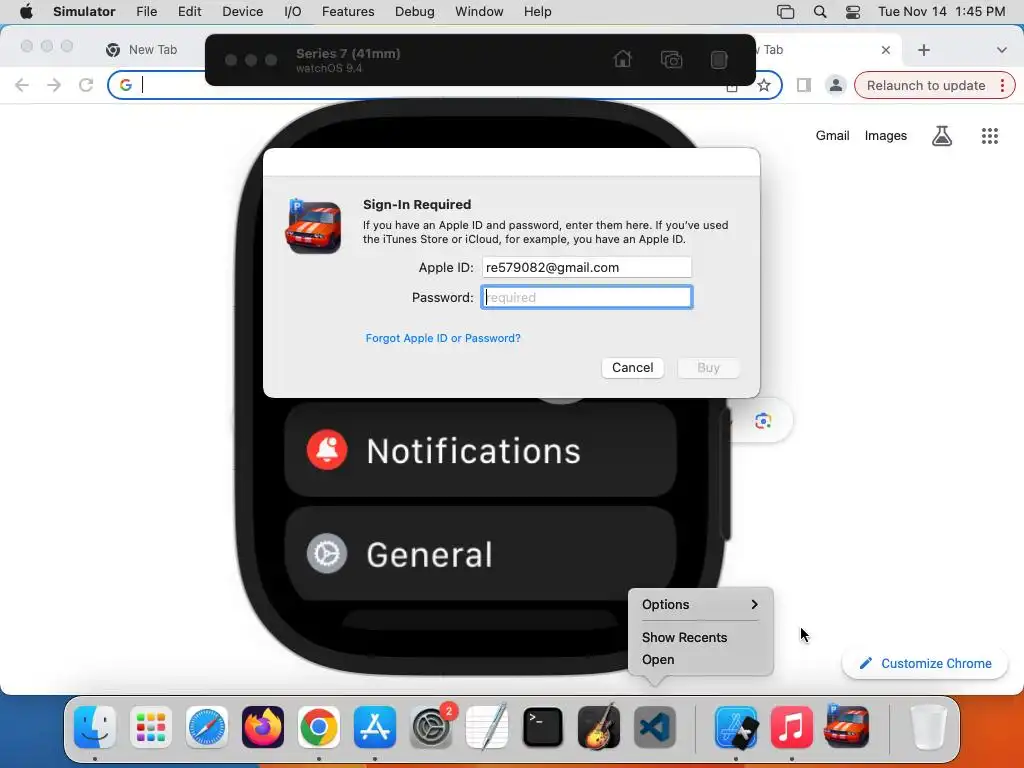Bookmark this page with star icon
This screenshot has width=1024, height=768.
(x=763, y=85)
